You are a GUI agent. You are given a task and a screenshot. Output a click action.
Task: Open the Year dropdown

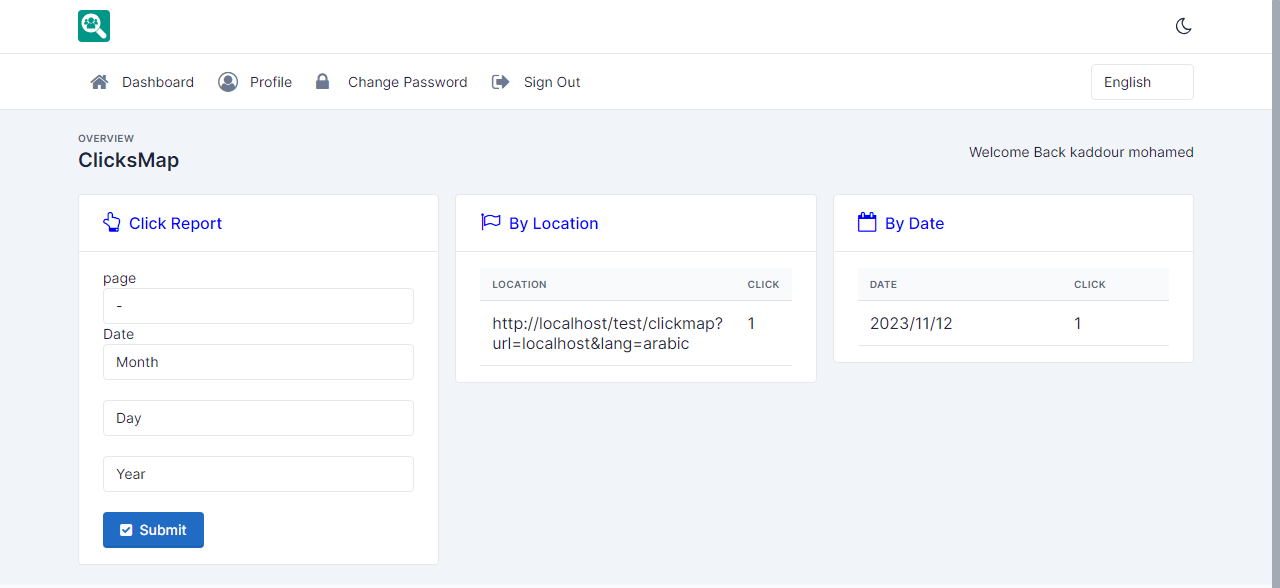coord(258,474)
